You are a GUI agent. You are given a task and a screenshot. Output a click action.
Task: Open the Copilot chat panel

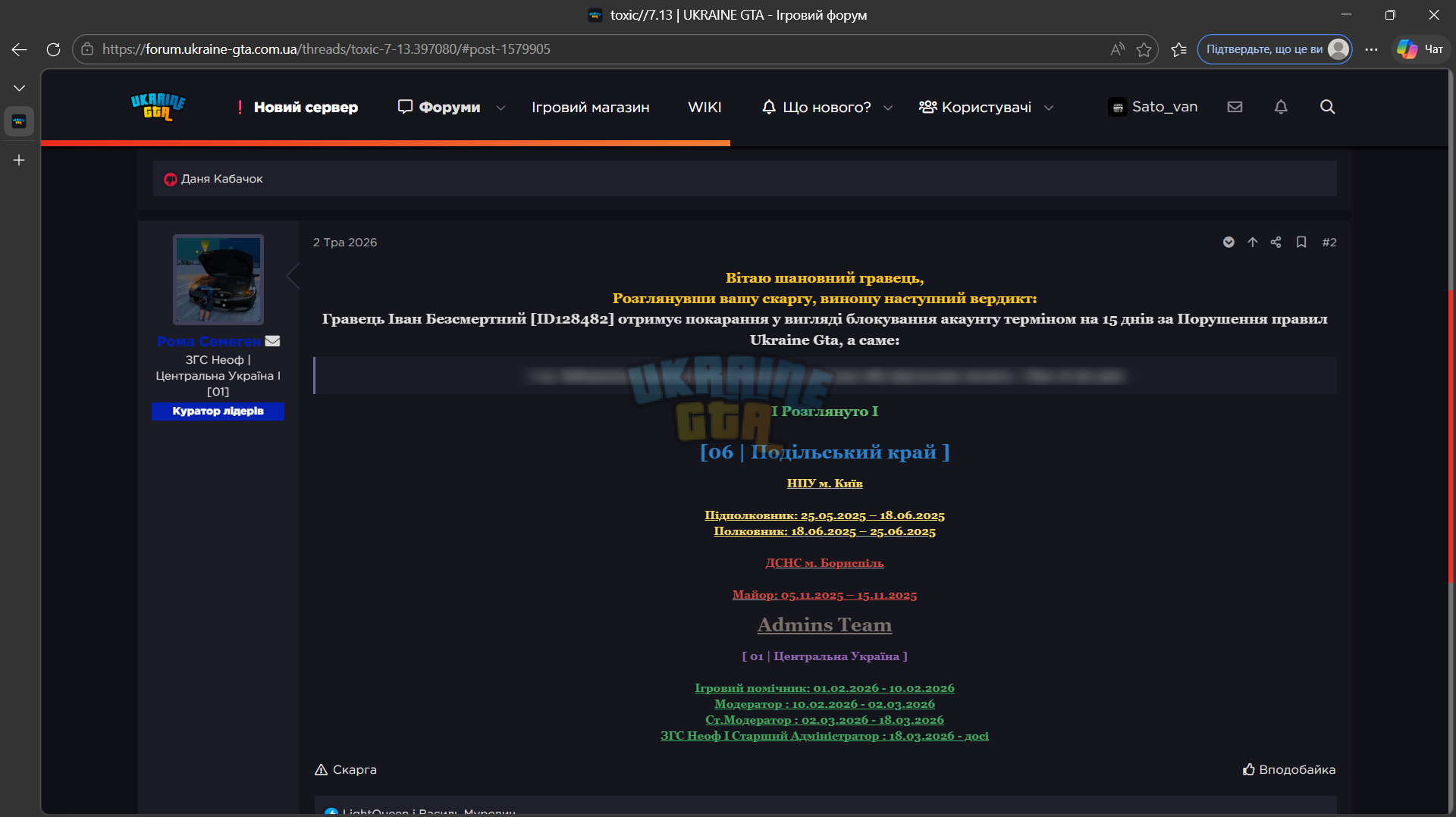[1420, 49]
